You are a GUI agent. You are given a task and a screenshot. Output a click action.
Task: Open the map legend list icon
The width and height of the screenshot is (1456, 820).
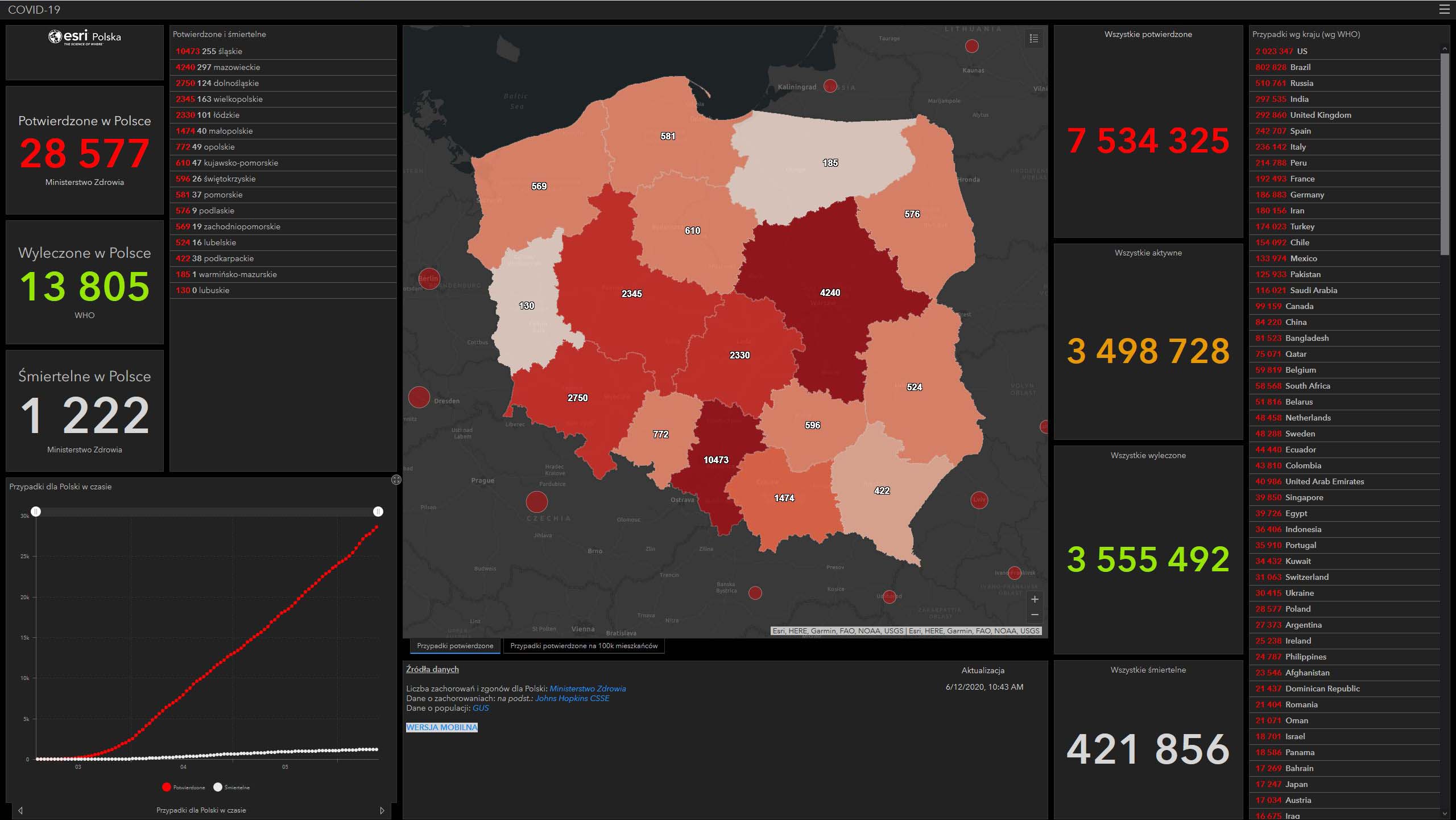[x=1034, y=39]
